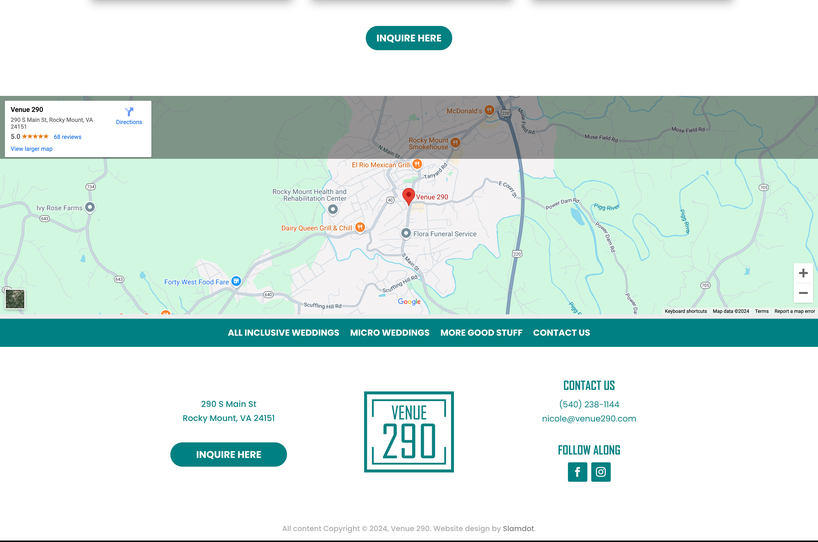This screenshot has width=818, height=542.
Task: Click the red Venue 290 map pin
Action: [408, 196]
